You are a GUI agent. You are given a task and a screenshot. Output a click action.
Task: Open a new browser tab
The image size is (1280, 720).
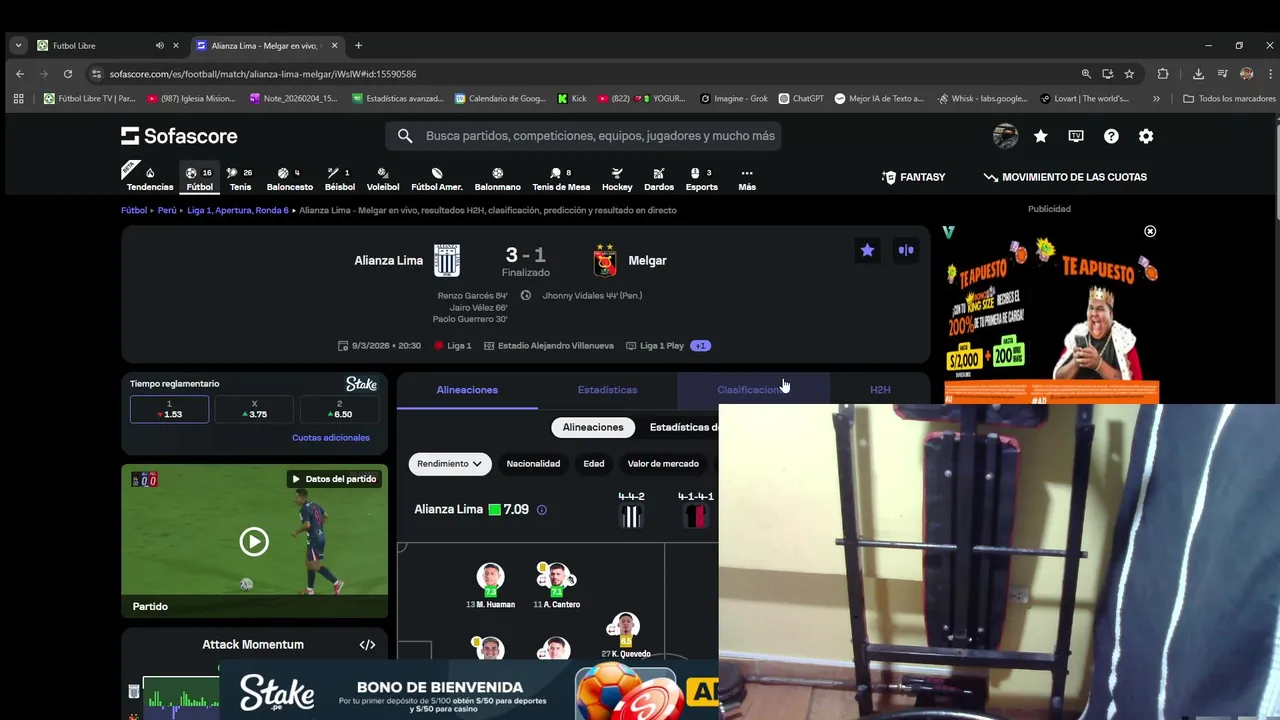[x=358, y=45]
